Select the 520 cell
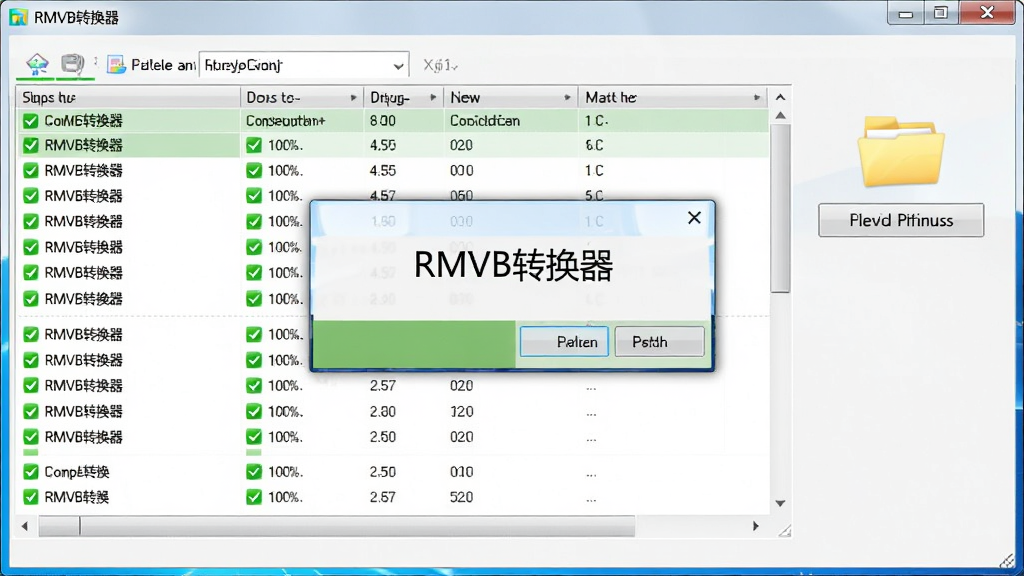Viewport: 1024px width, 576px height. (x=461, y=497)
